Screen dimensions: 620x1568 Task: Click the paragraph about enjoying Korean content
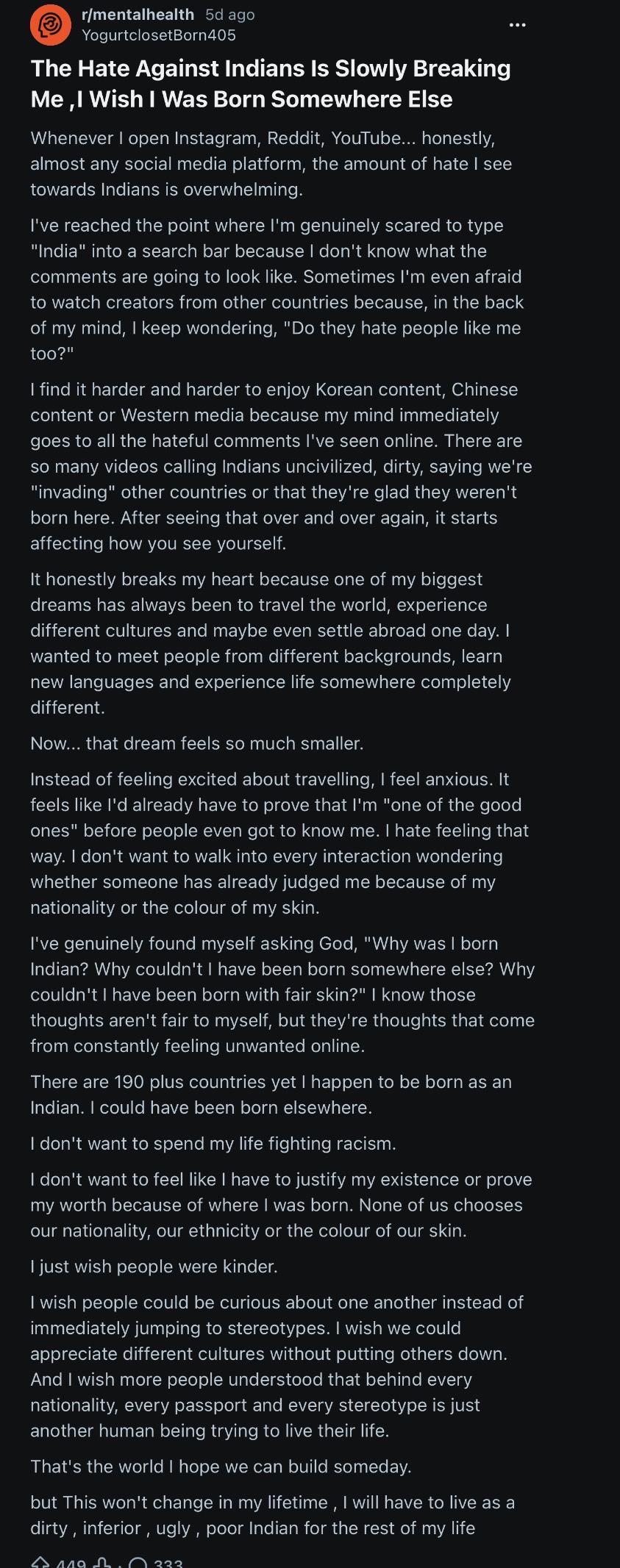281,466
